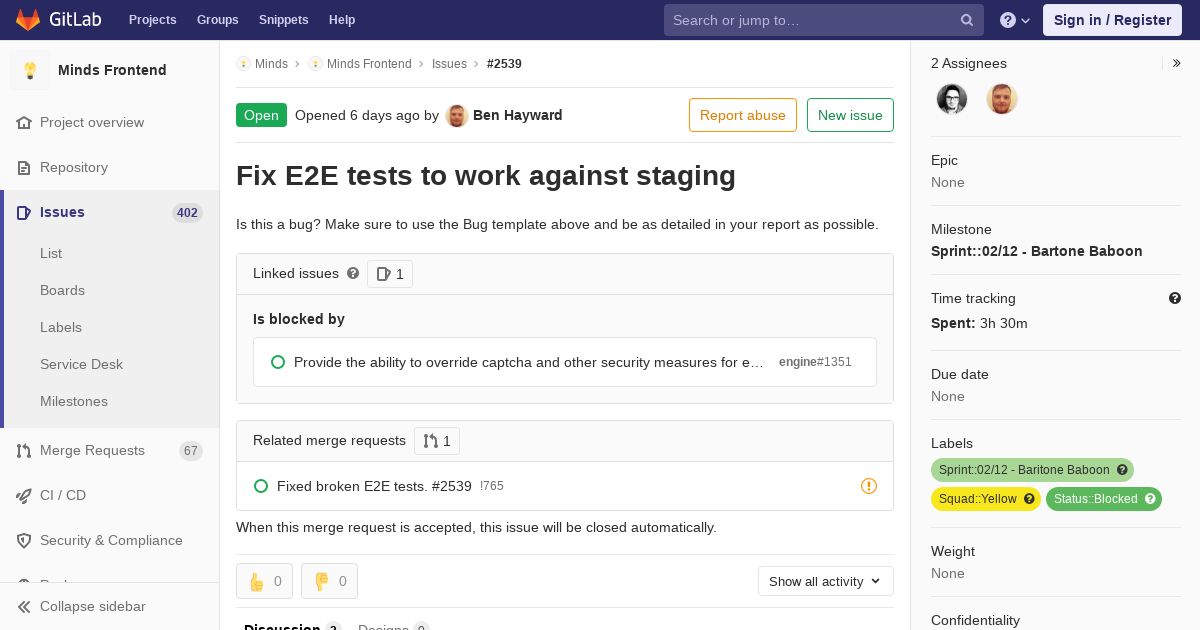Open the CI / CD sidebar section

click(x=63, y=495)
